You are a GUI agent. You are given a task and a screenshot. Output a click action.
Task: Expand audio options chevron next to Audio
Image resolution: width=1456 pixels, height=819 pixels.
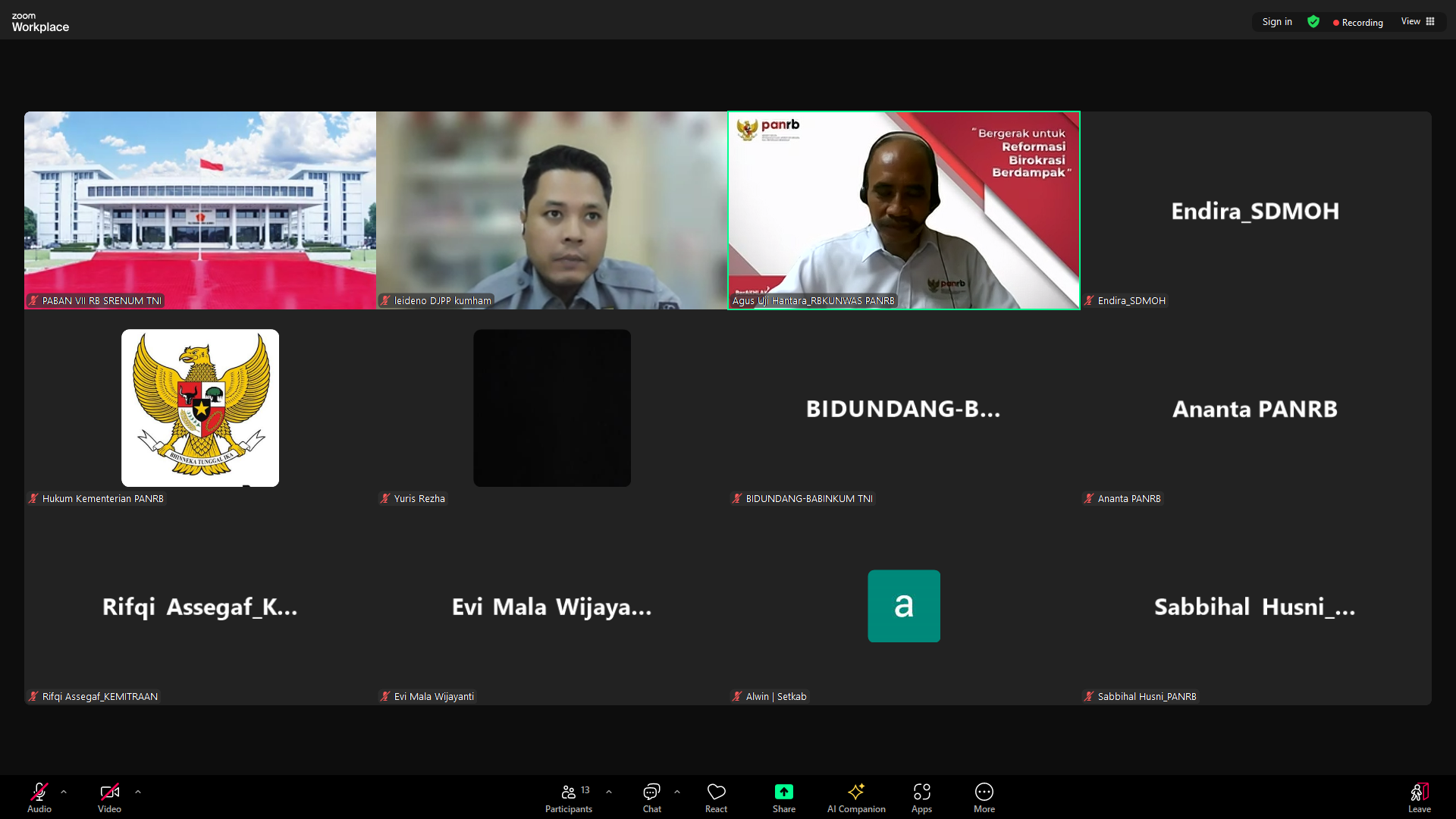(64, 792)
